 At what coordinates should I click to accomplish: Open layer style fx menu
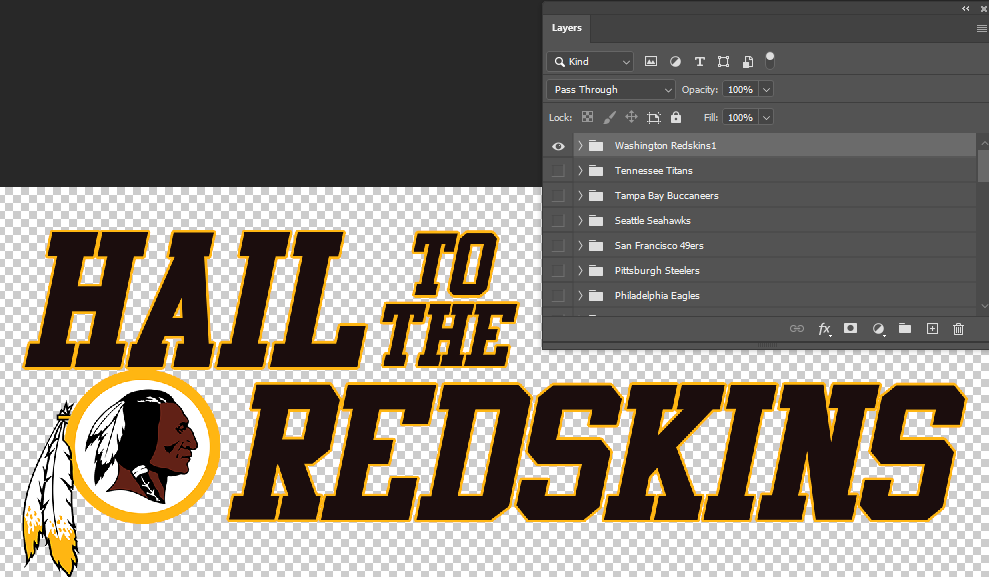(x=824, y=329)
